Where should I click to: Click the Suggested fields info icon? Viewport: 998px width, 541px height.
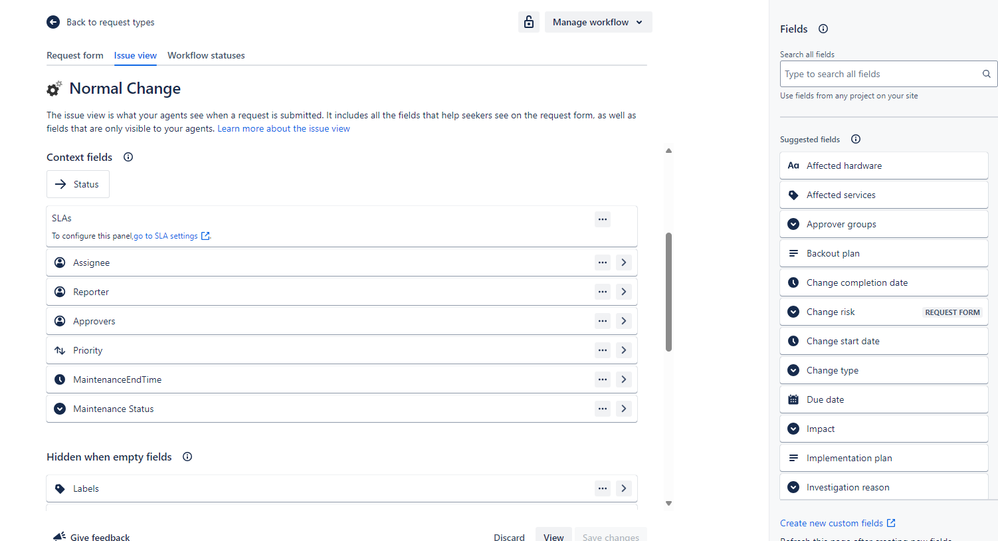tap(855, 139)
